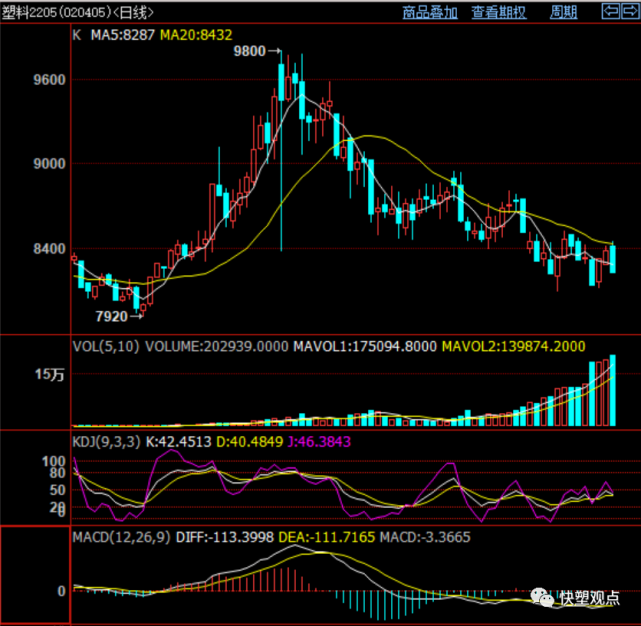Open the 周期 period selector

(563, 12)
